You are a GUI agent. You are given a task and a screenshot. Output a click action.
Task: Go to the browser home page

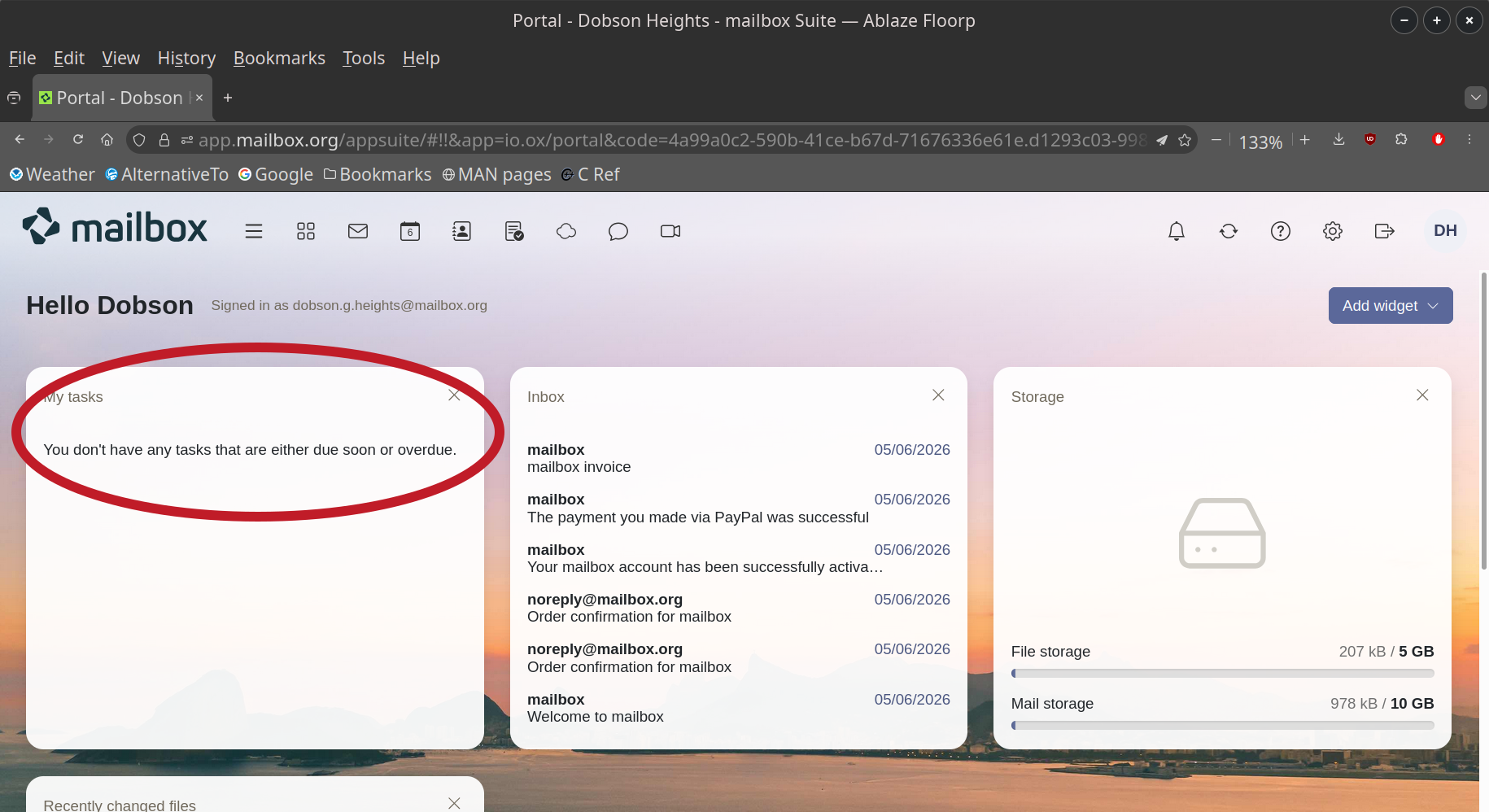tap(107, 140)
